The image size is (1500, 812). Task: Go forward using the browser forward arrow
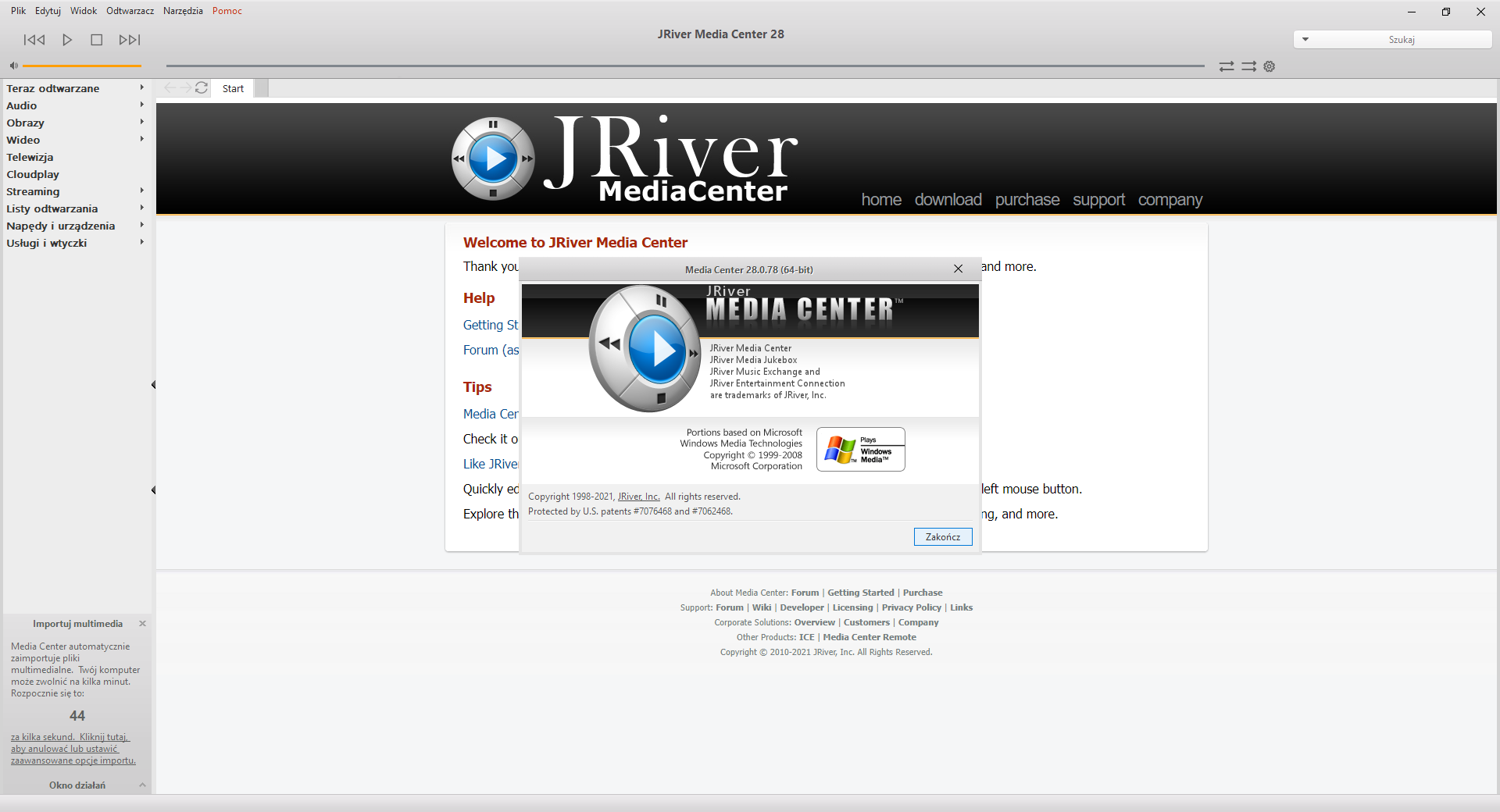(185, 87)
